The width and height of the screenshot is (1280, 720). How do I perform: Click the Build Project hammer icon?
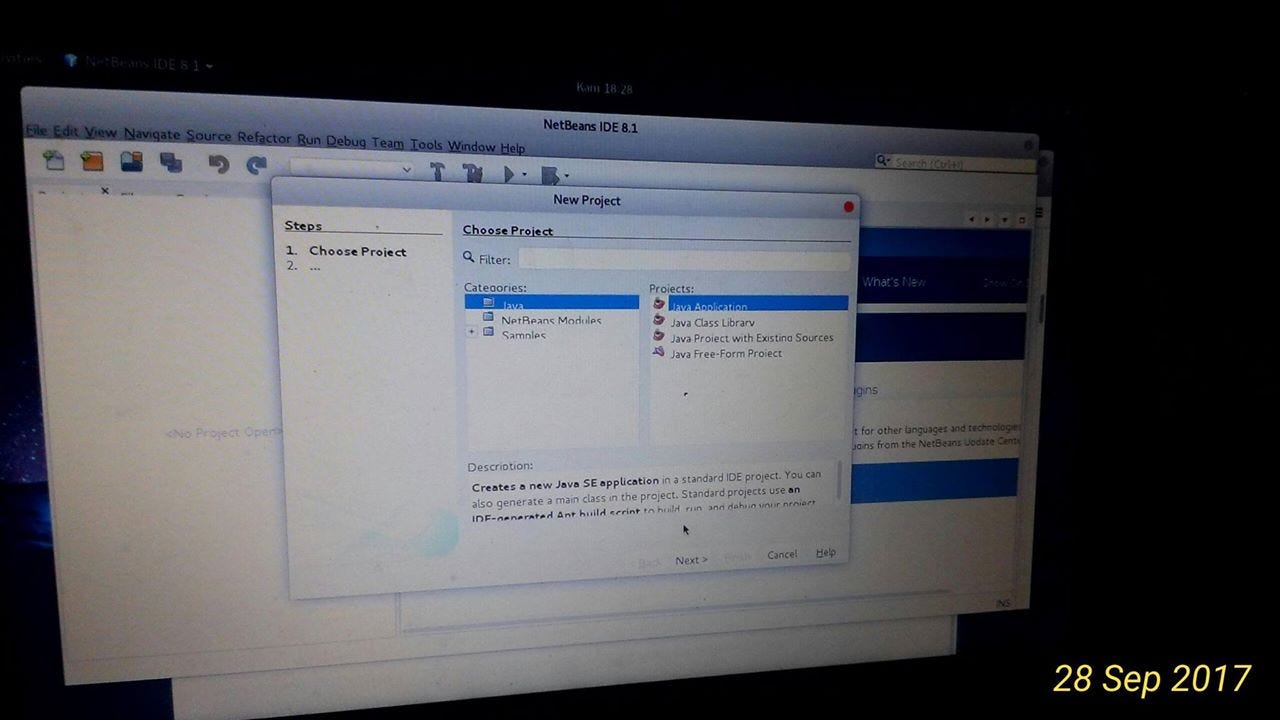437,172
